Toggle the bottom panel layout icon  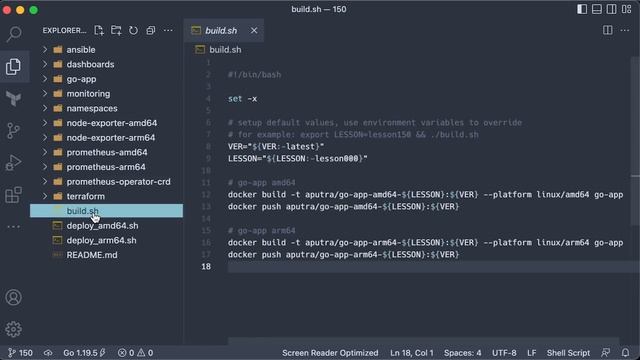tap(597, 9)
